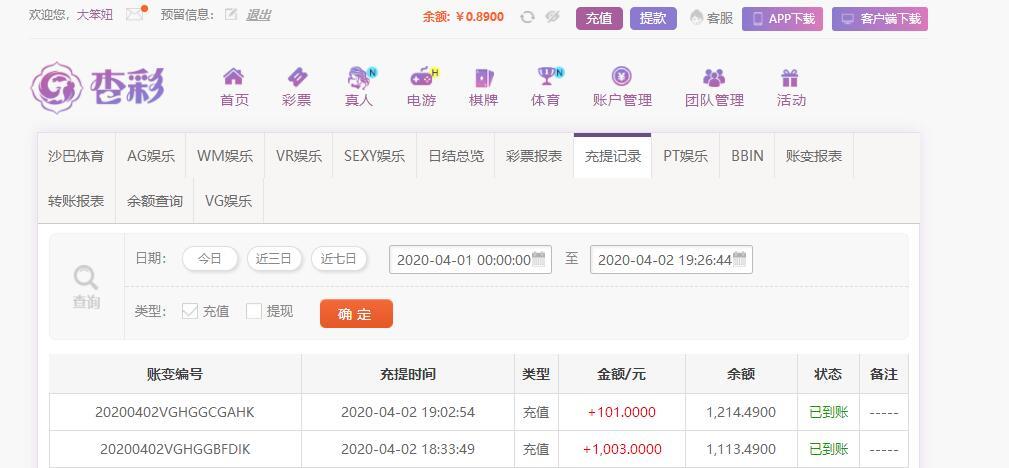Refresh the balance with the circular arrows icon
This screenshot has height=468, width=1009.
coord(527,17)
